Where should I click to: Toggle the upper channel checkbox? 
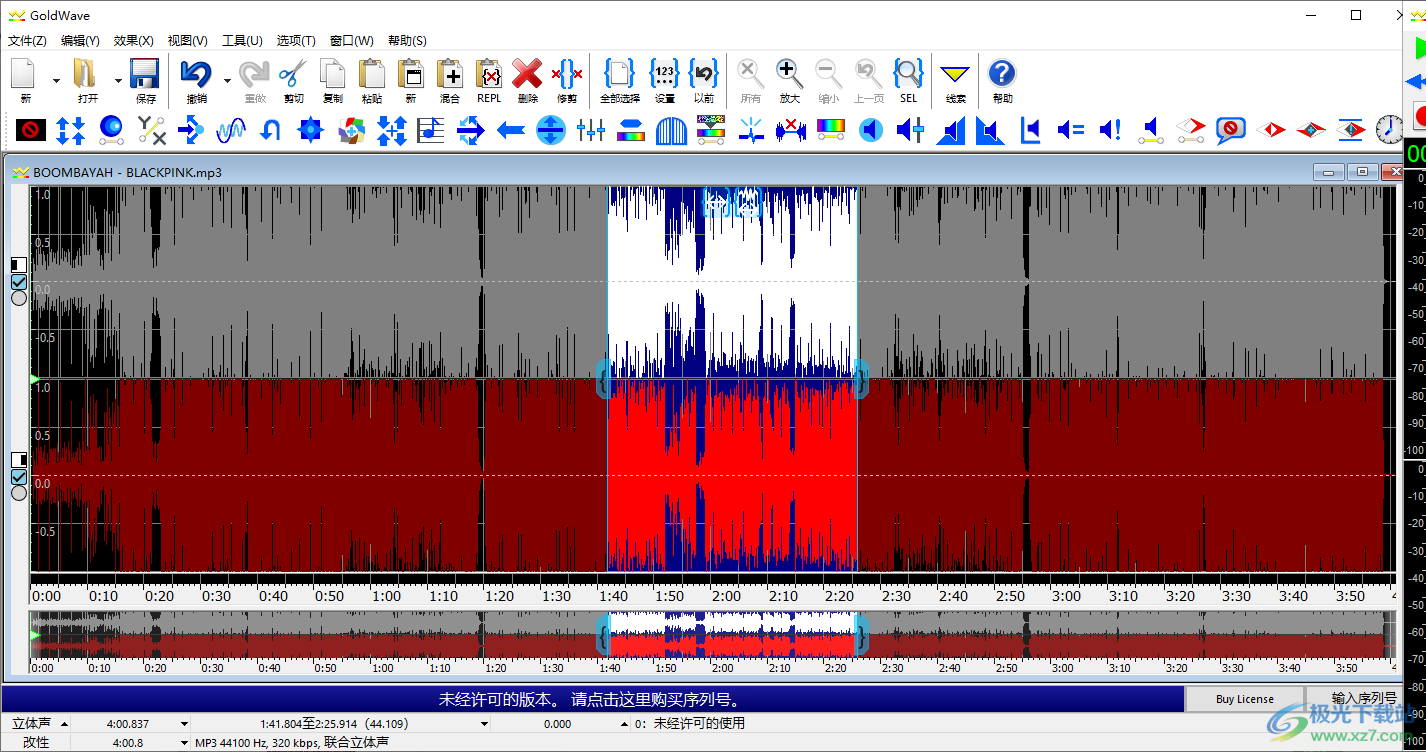click(19, 282)
